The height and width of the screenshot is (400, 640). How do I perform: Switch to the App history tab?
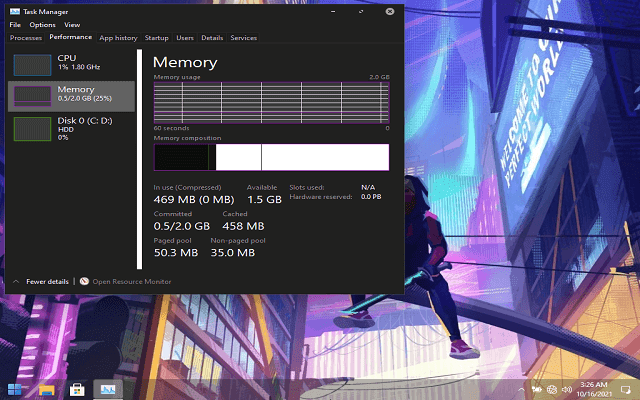pyautogui.click(x=118, y=38)
